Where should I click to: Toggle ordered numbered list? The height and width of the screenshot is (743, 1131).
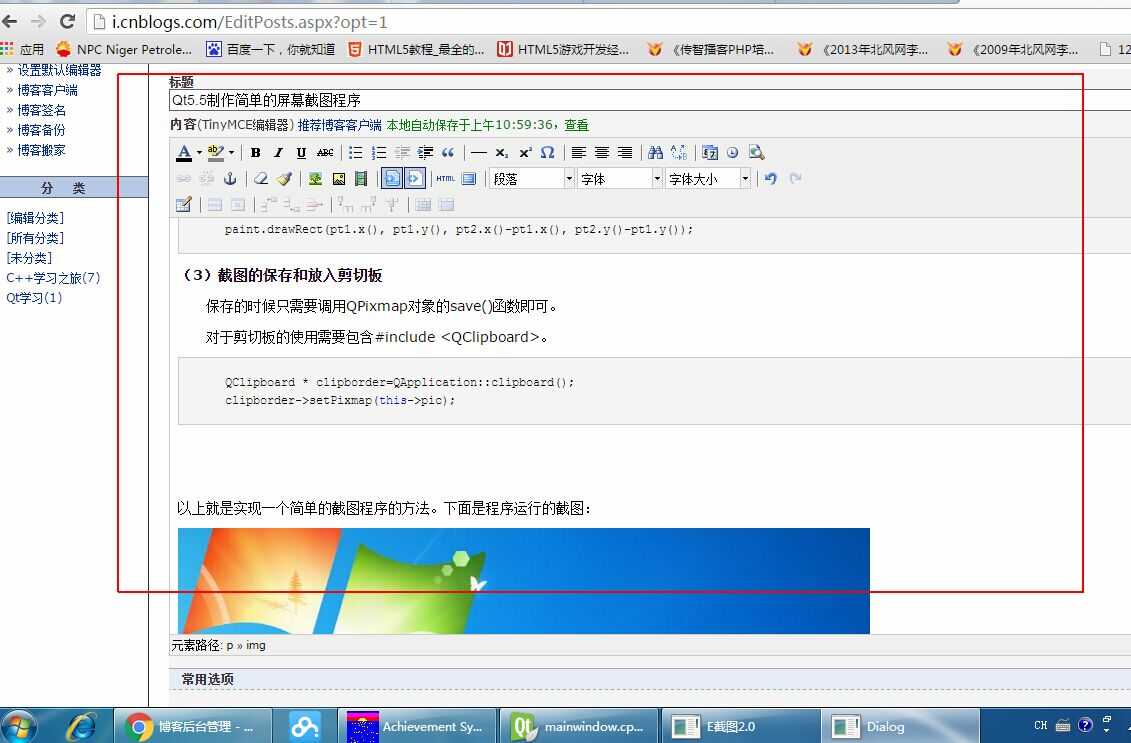(379, 152)
